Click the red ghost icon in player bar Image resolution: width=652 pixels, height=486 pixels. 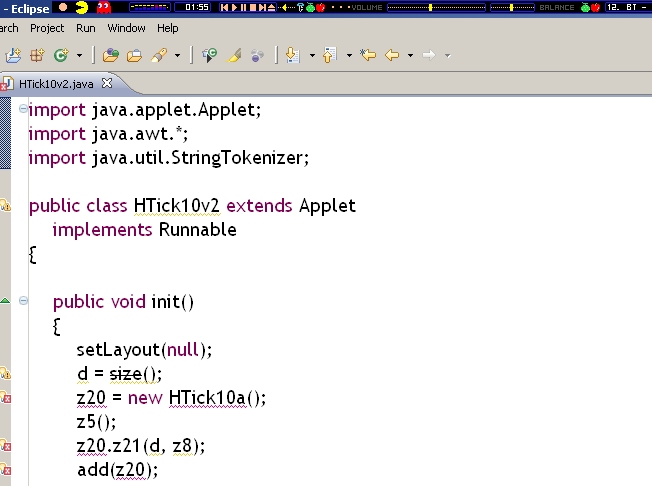pos(104,7)
